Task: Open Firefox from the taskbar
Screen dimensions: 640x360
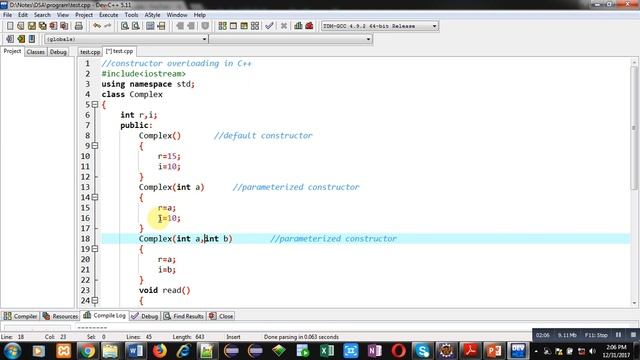Action: point(160,351)
